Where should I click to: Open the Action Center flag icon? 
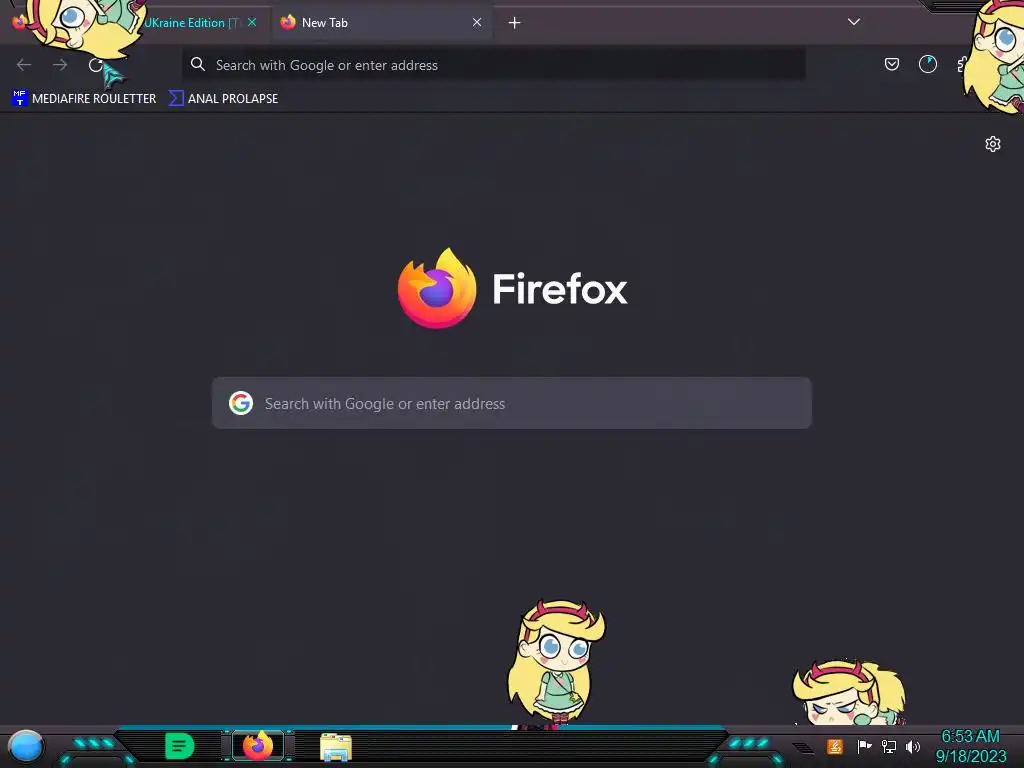(x=864, y=746)
